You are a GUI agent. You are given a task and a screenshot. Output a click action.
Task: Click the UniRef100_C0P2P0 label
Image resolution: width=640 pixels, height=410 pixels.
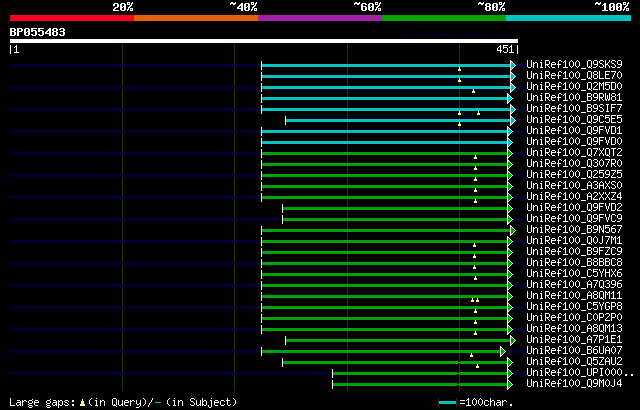coord(574,318)
